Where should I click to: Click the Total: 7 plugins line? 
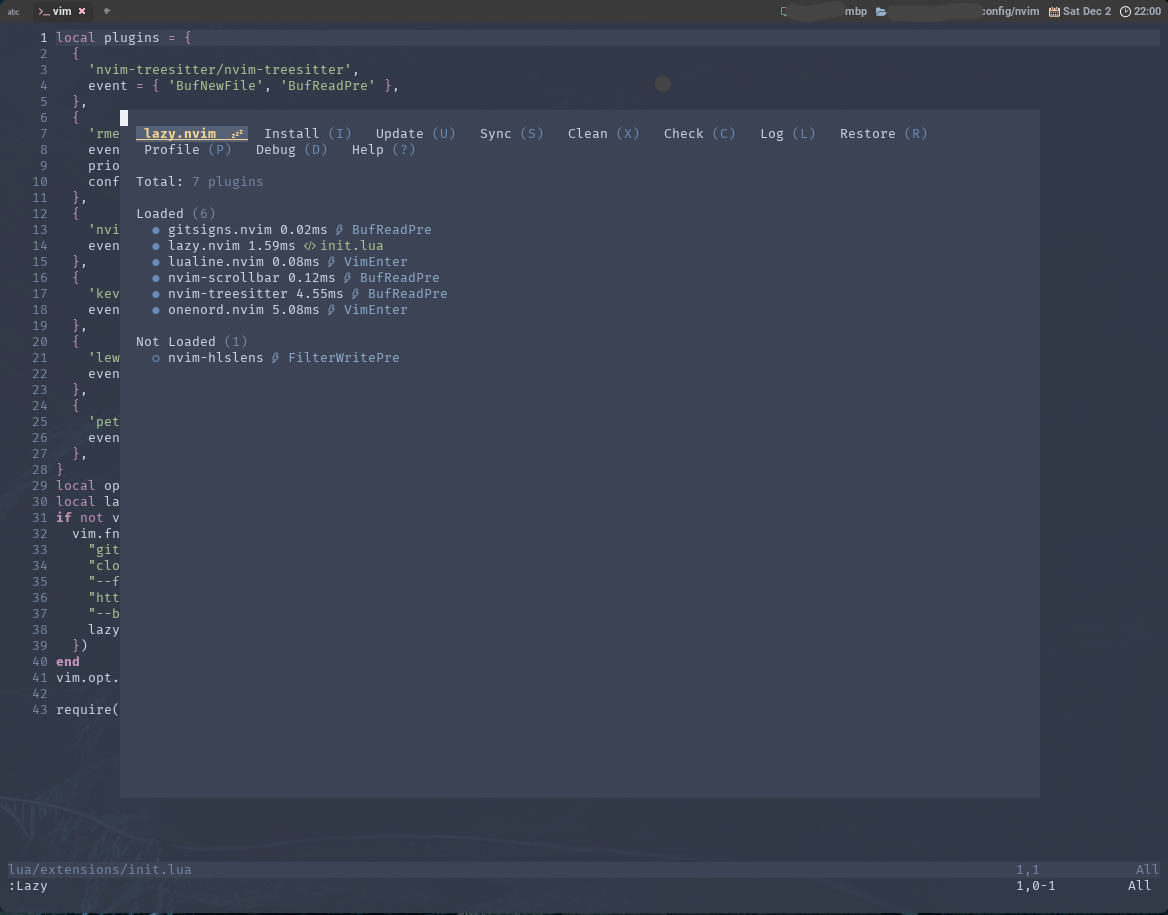[200, 182]
